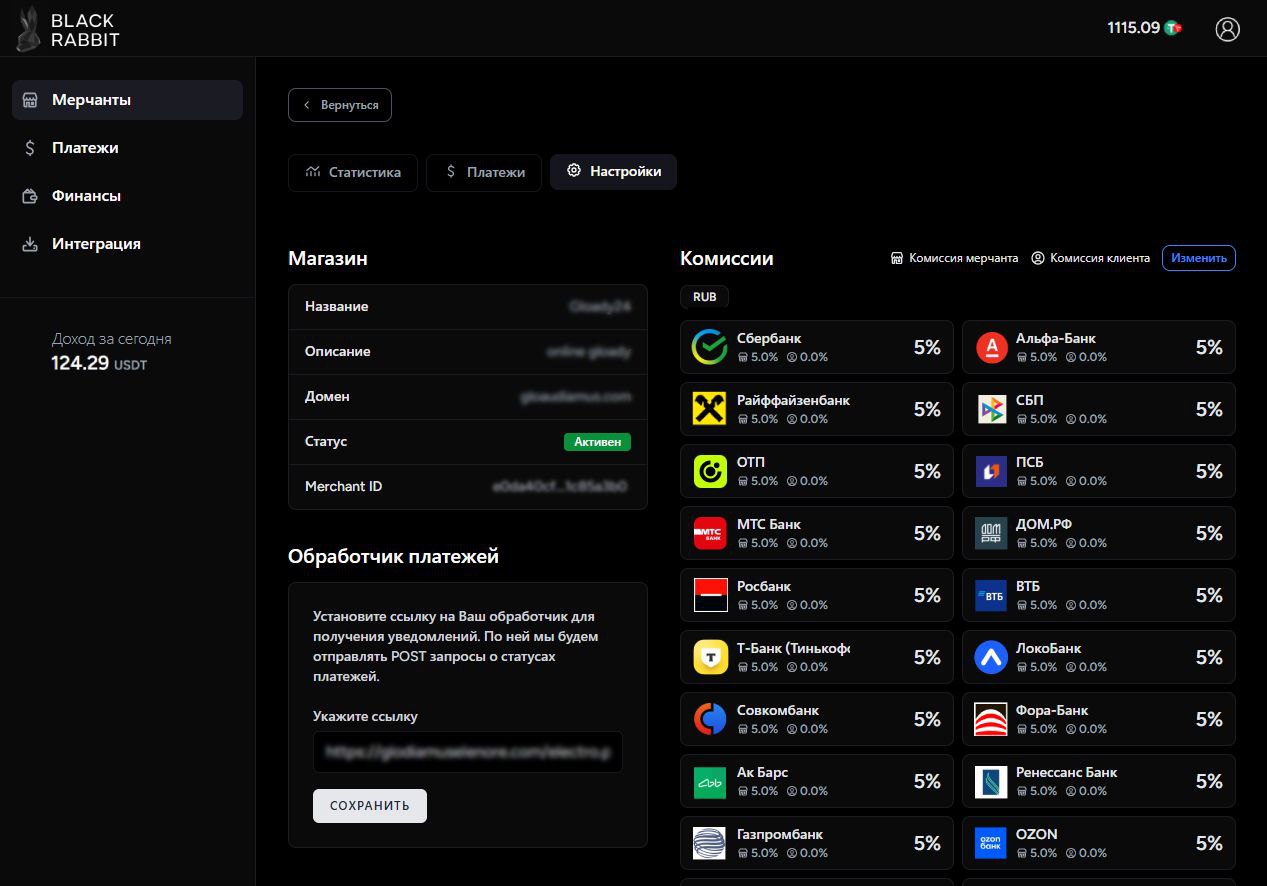This screenshot has height=886, width=1267.
Task: Open Мерчанты in the sidebar
Action: click(x=127, y=100)
